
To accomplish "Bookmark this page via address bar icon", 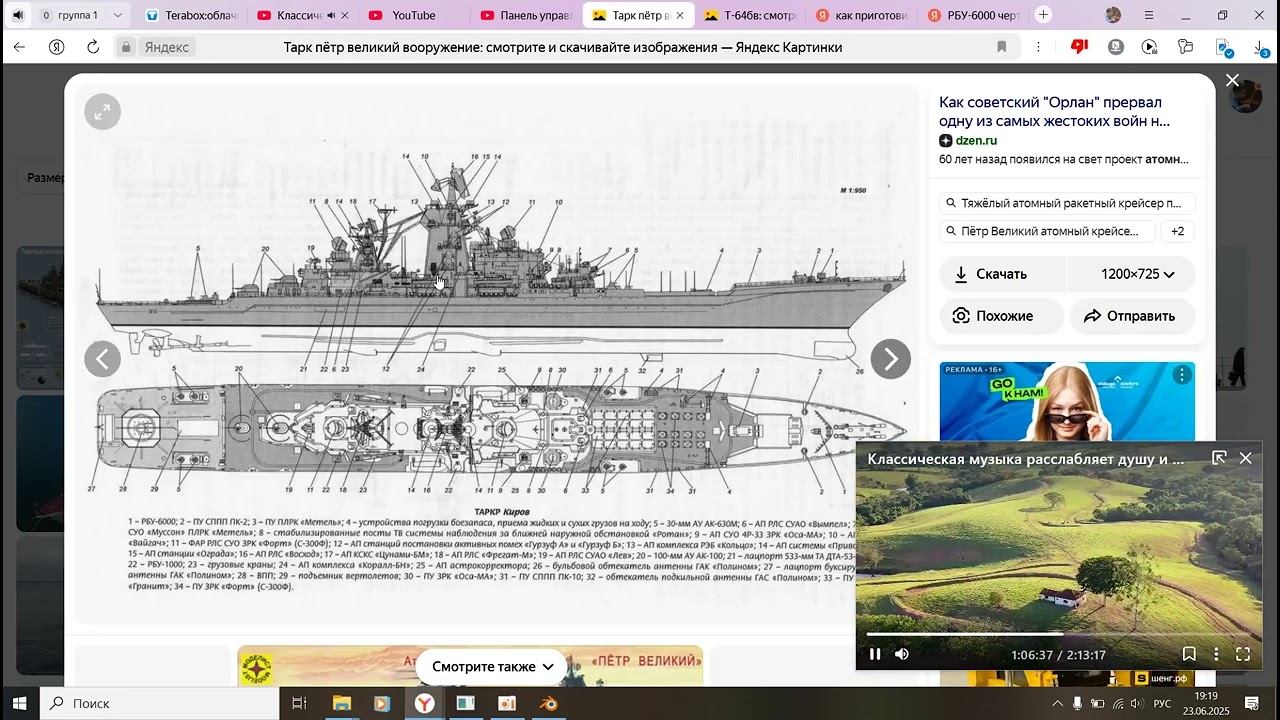I will pyautogui.click(x=1001, y=47).
